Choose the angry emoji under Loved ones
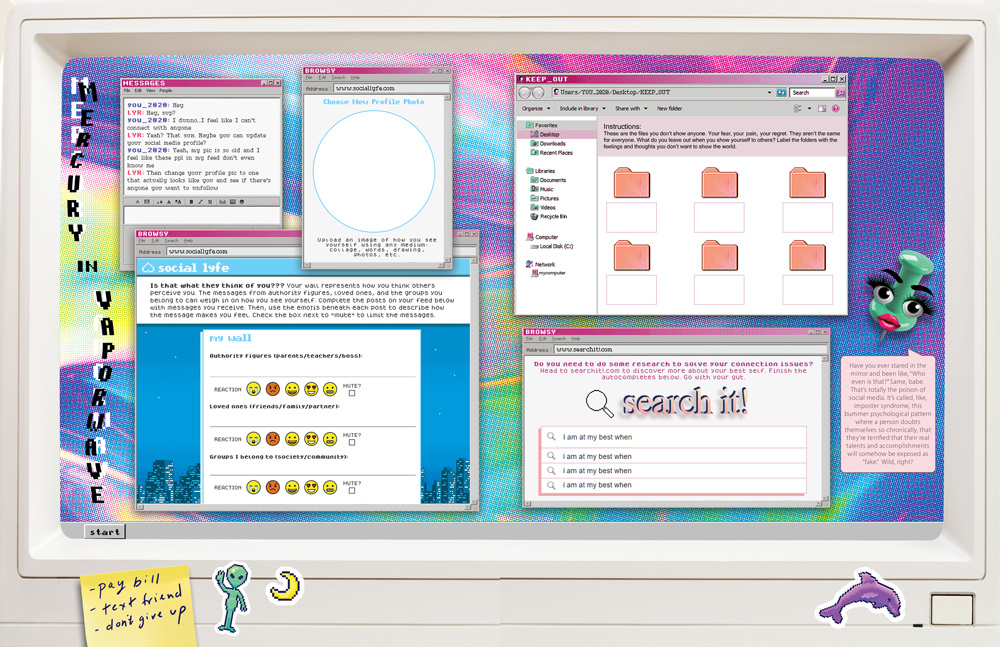1000x647 pixels. click(x=272, y=439)
